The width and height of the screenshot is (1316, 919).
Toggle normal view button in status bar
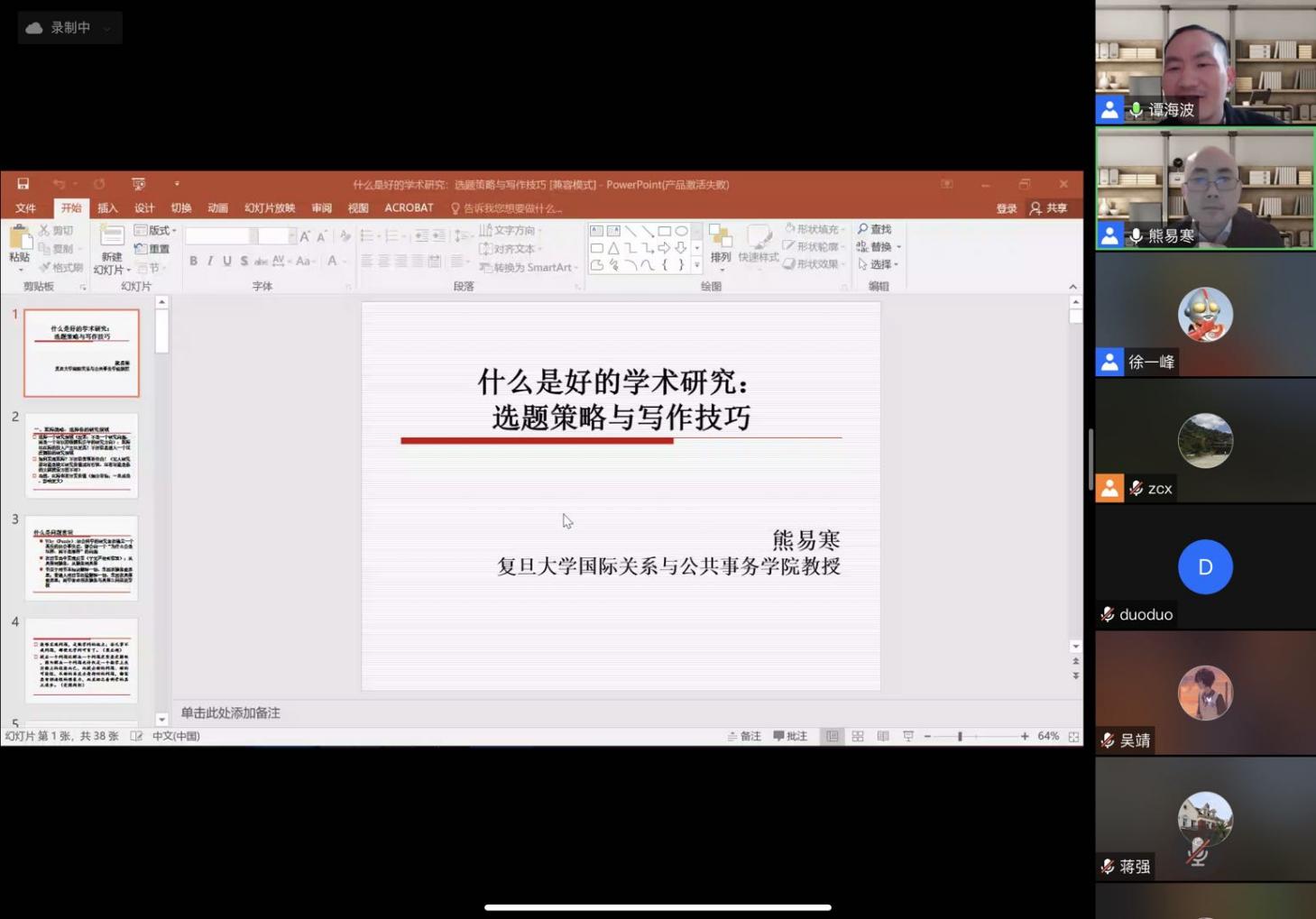pos(832,736)
